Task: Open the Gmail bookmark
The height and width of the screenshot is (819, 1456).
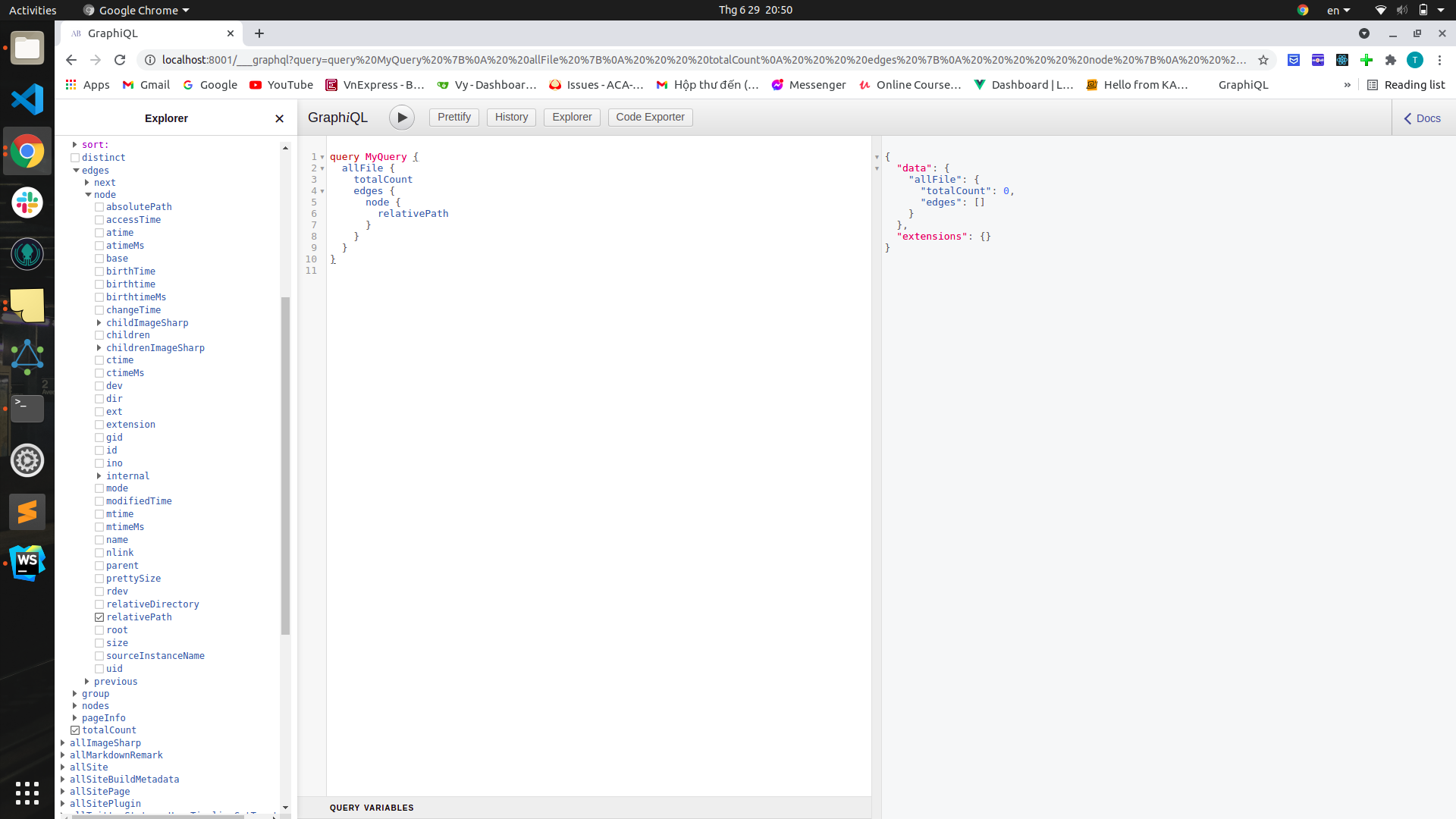Action: click(146, 85)
